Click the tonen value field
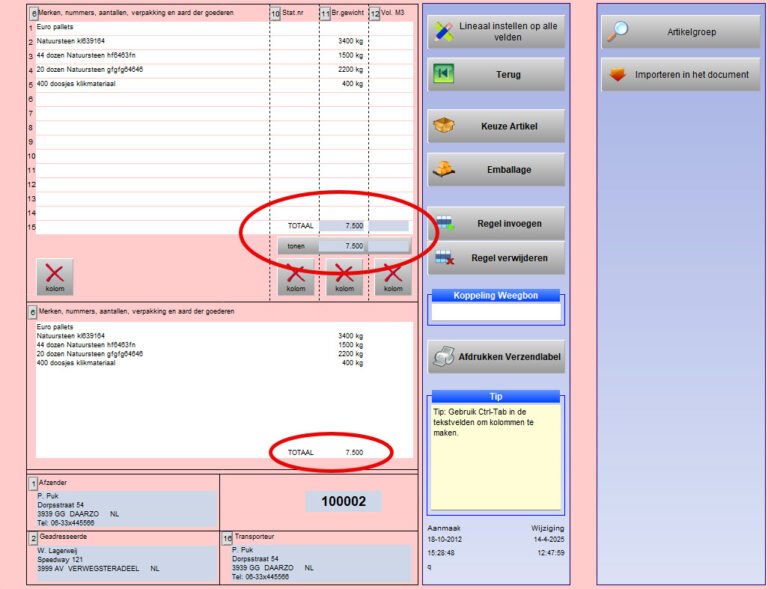Screen dimensions: 768x589 (x=343, y=245)
